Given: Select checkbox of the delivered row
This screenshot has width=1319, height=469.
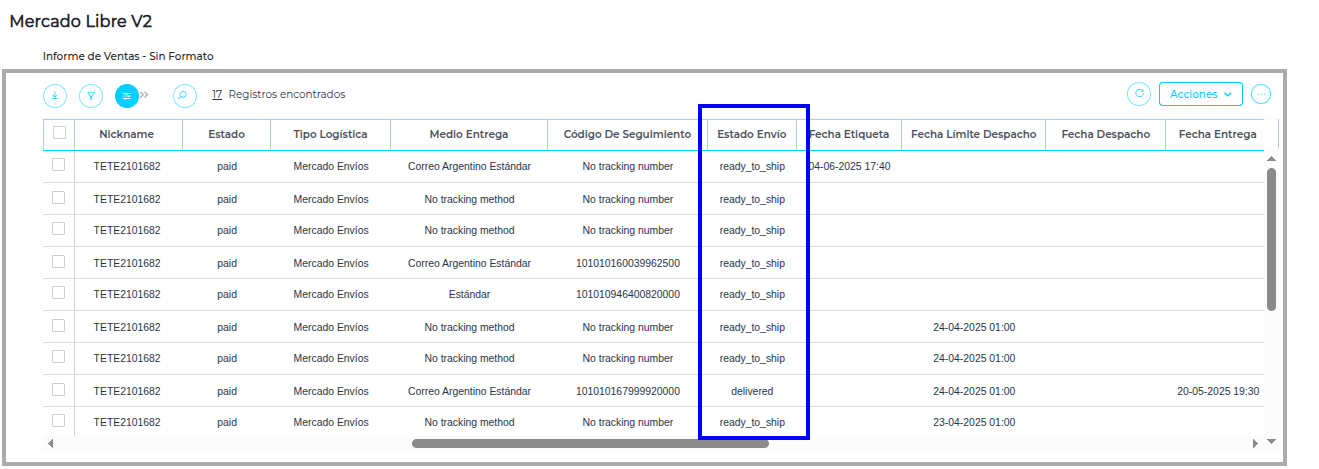Looking at the screenshot, I should click(59, 389).
